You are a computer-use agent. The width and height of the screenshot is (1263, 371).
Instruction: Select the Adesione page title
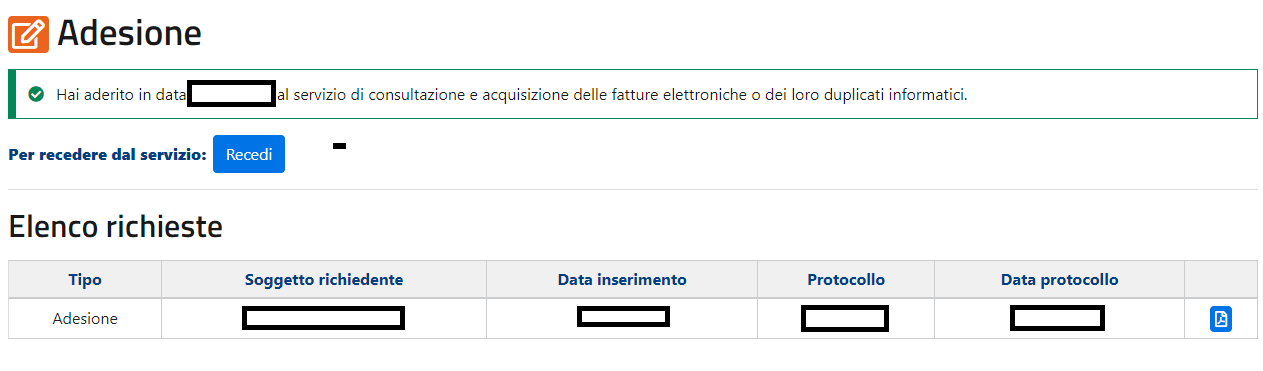pos(130,33)
